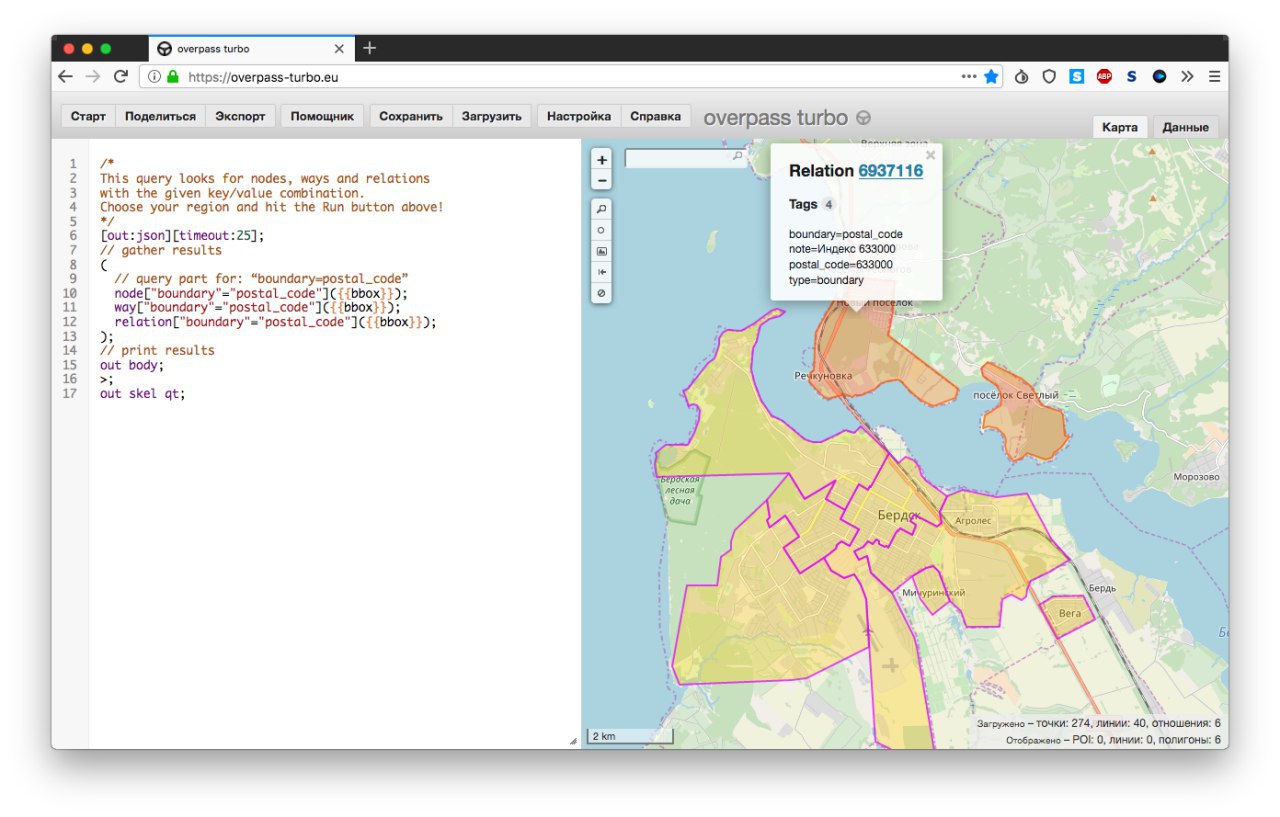Screen dimensions: 1280x817
Task: Click the Поделиться share button
Action: 160,116
